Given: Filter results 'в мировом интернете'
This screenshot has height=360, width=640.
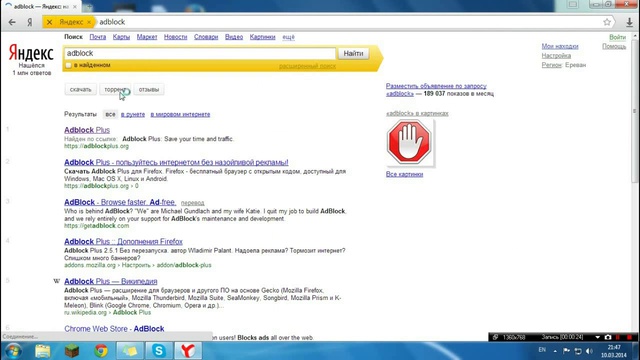Looking at the screenshot, I should click(180, 114).
